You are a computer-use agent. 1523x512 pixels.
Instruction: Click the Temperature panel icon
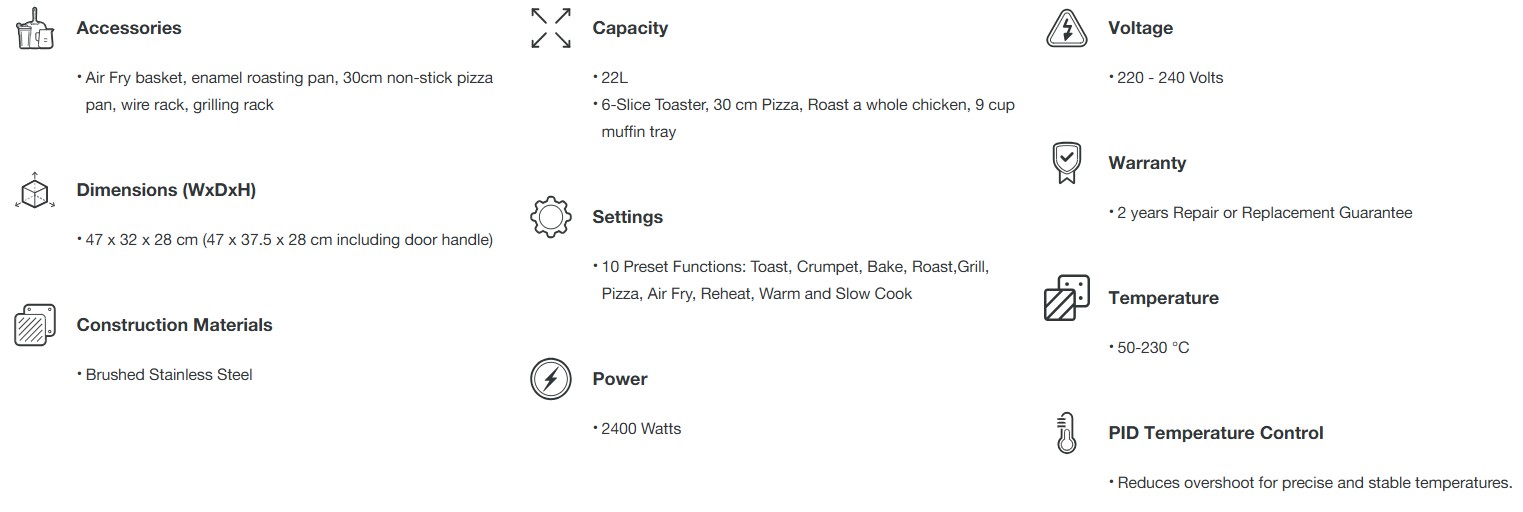[1066, 299]
